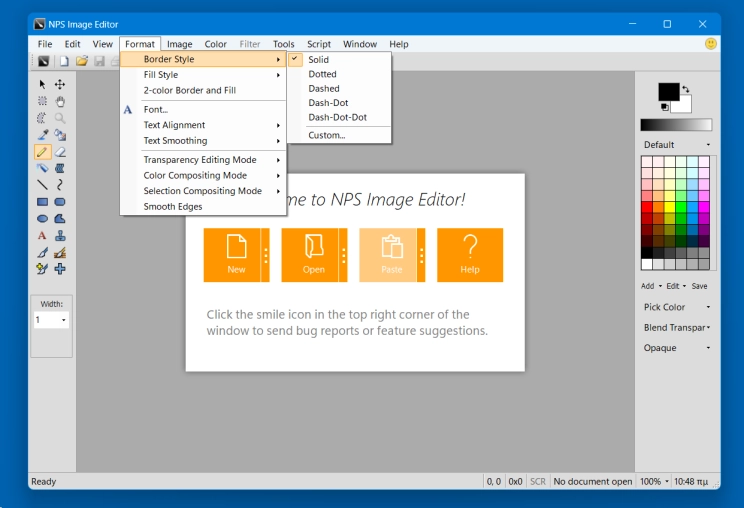
Task: Select the Eyedropper color picker tool
Action: [42, 135]
